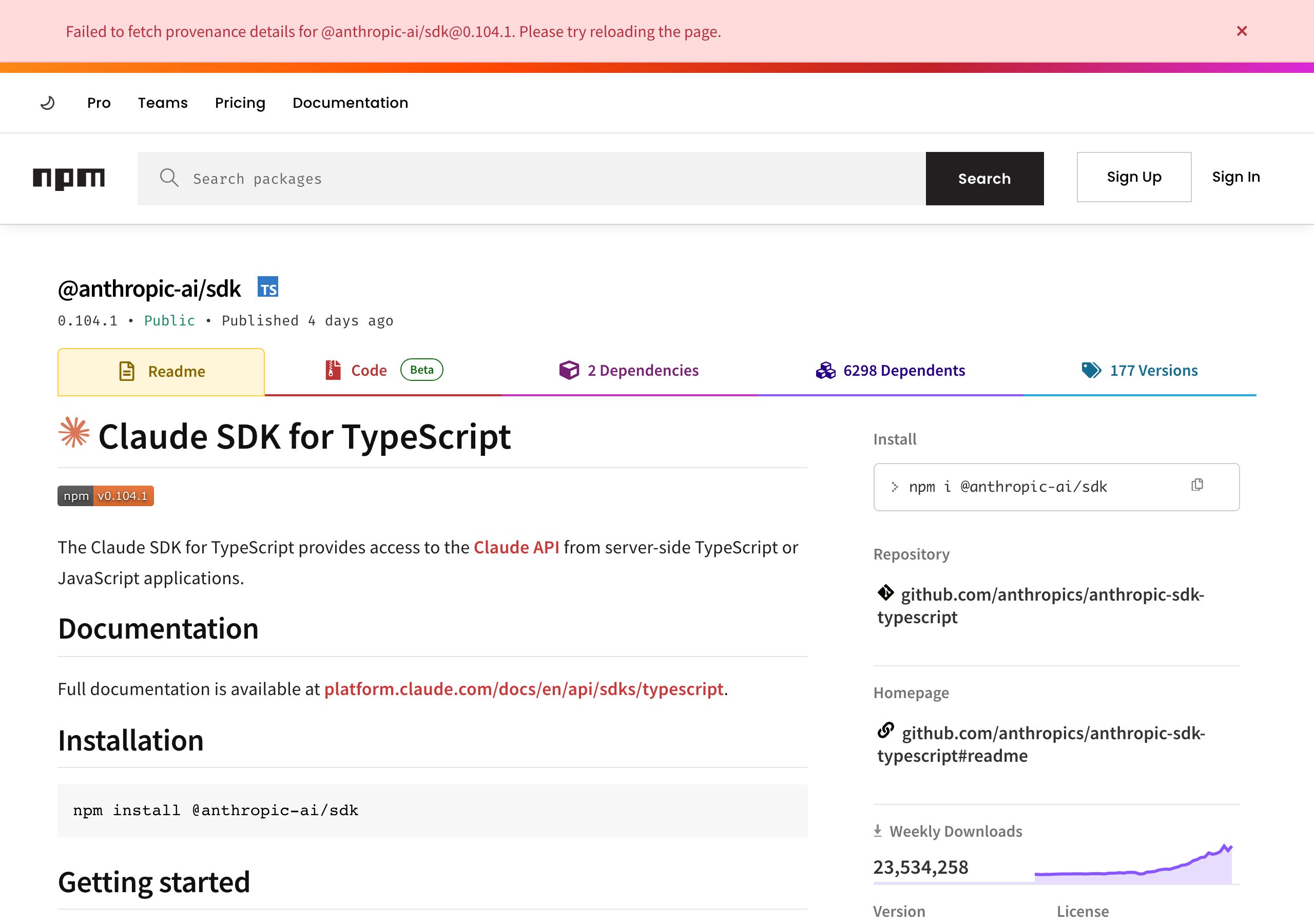Click the npm v0.104.1 version badge
The height and width of the screenshot is (924, 1314).
click(106, 496)
